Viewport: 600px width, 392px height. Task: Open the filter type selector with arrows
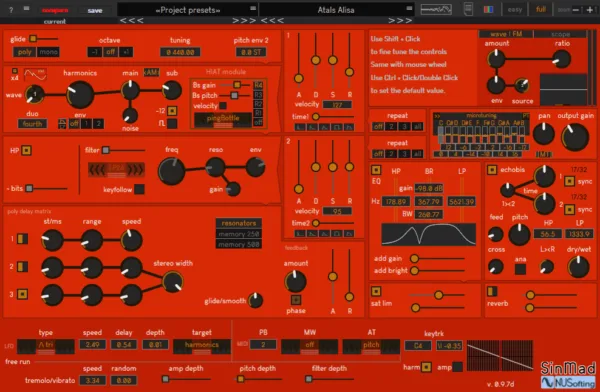pyautogui.click(x=116, y=170)
